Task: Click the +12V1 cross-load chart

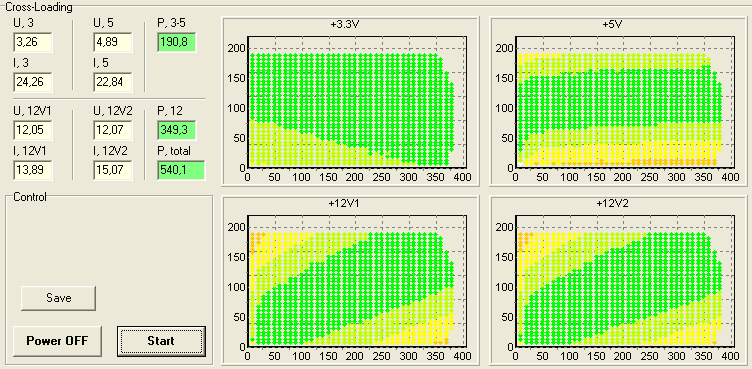Action: pyautogui.click(x=351, y=280)
